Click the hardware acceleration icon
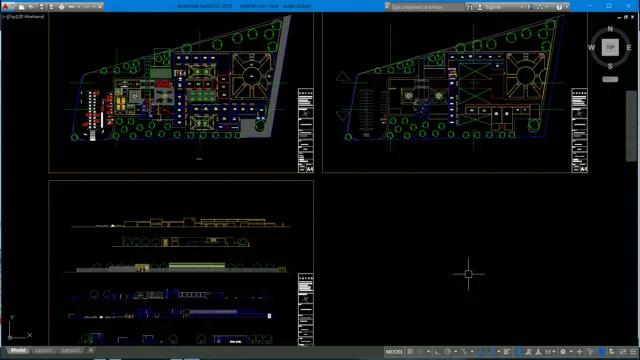Image resolution: width=640 pixels, height=360 pixels. (x=612, y=352)
